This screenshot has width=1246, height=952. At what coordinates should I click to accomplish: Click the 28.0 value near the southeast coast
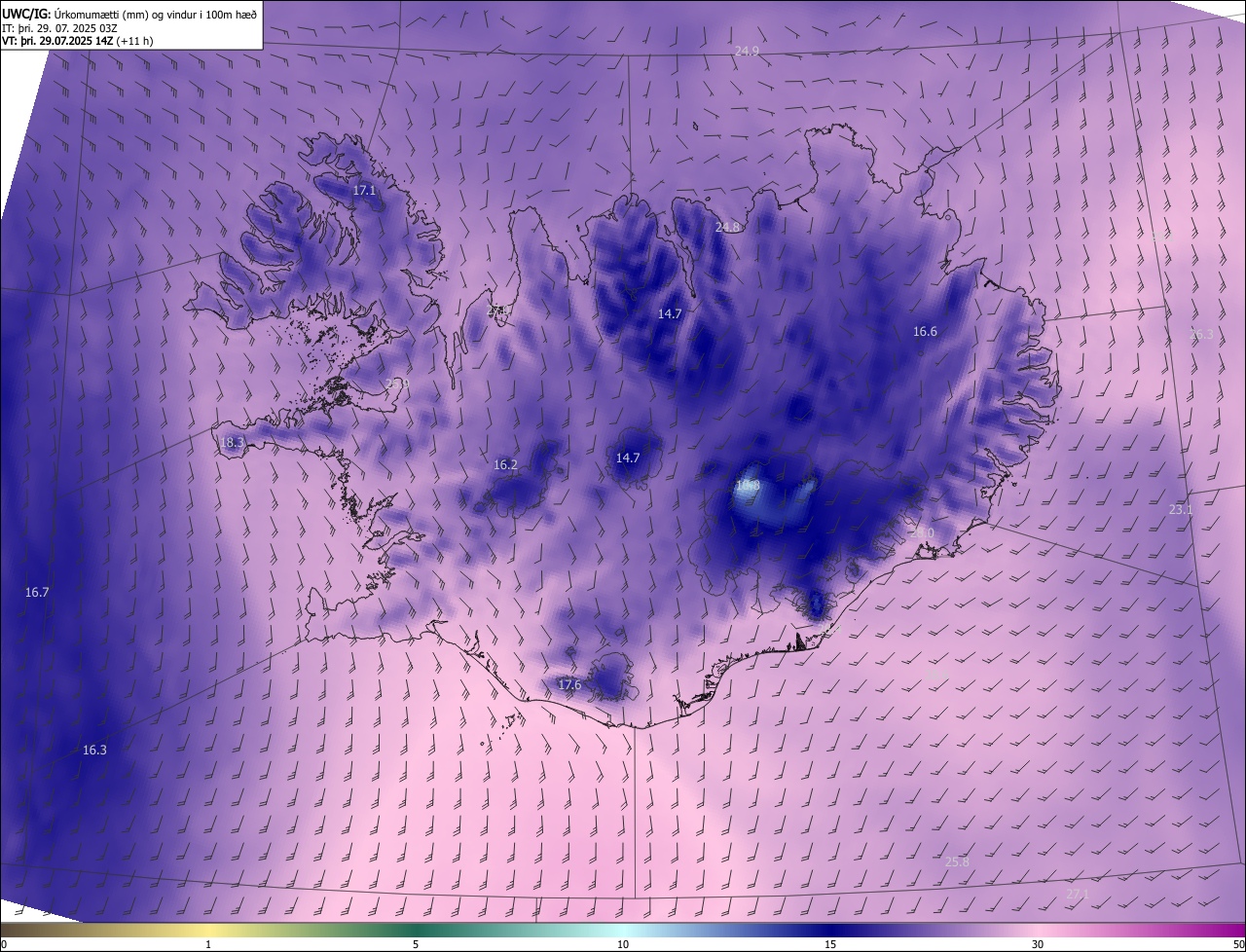click(x=921, y=533)
